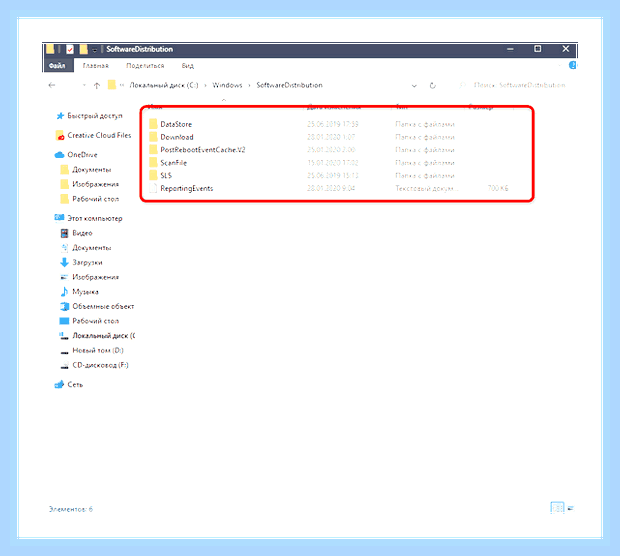Select CD-дисковод (F:) drive
The image size is (620, 556).
pyautogui.click(x=100, y=365)
